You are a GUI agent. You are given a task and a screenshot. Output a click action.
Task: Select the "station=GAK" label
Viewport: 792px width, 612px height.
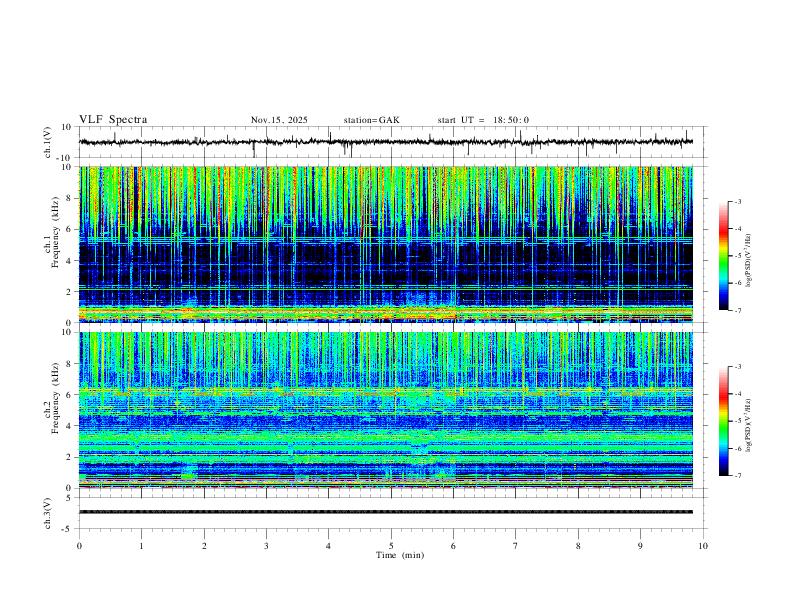tap(371, 120)
